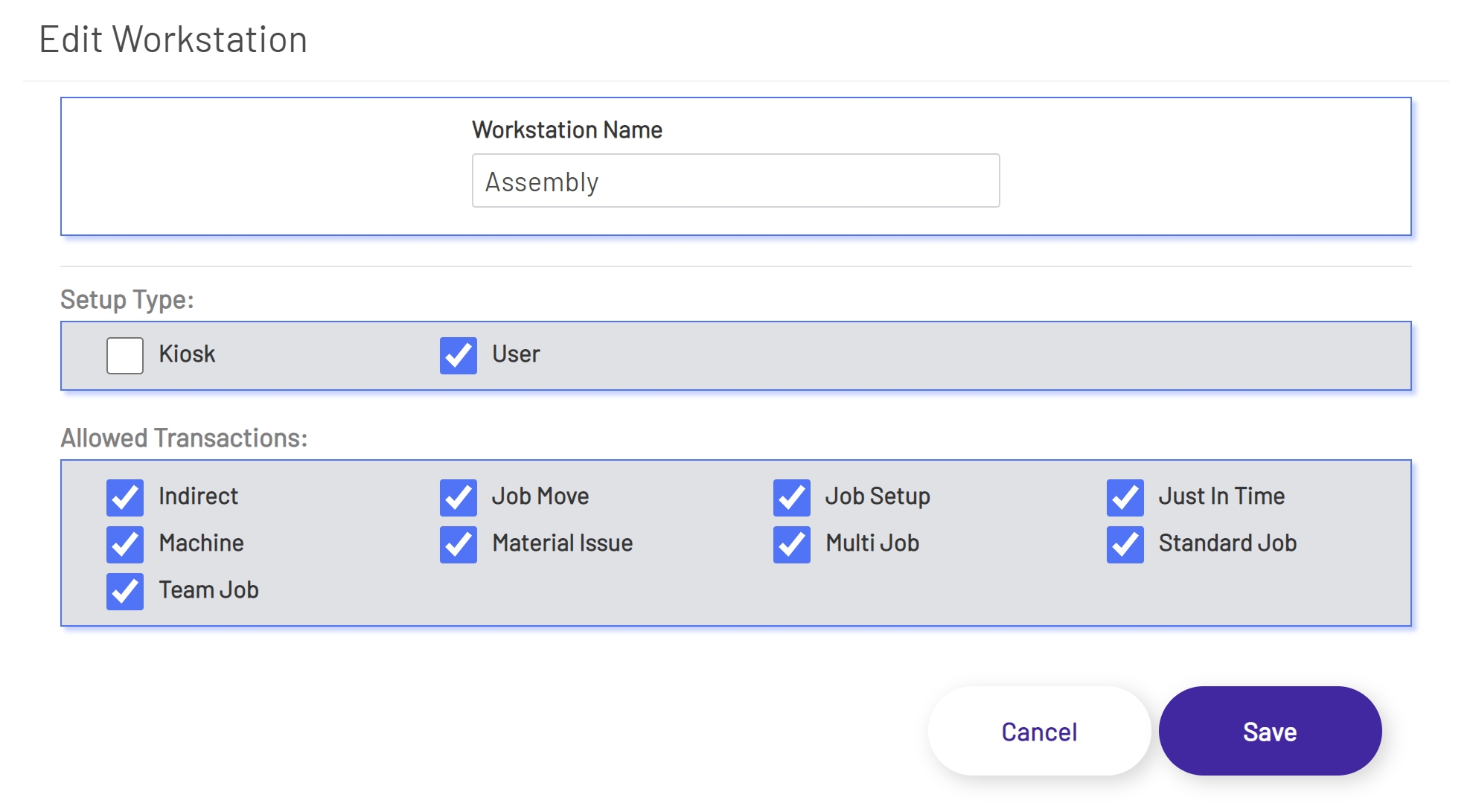This screenshot has width=1473, height=812.
Task: Disable the Machine transaction checkbox
Action: (x=124, y=544)
